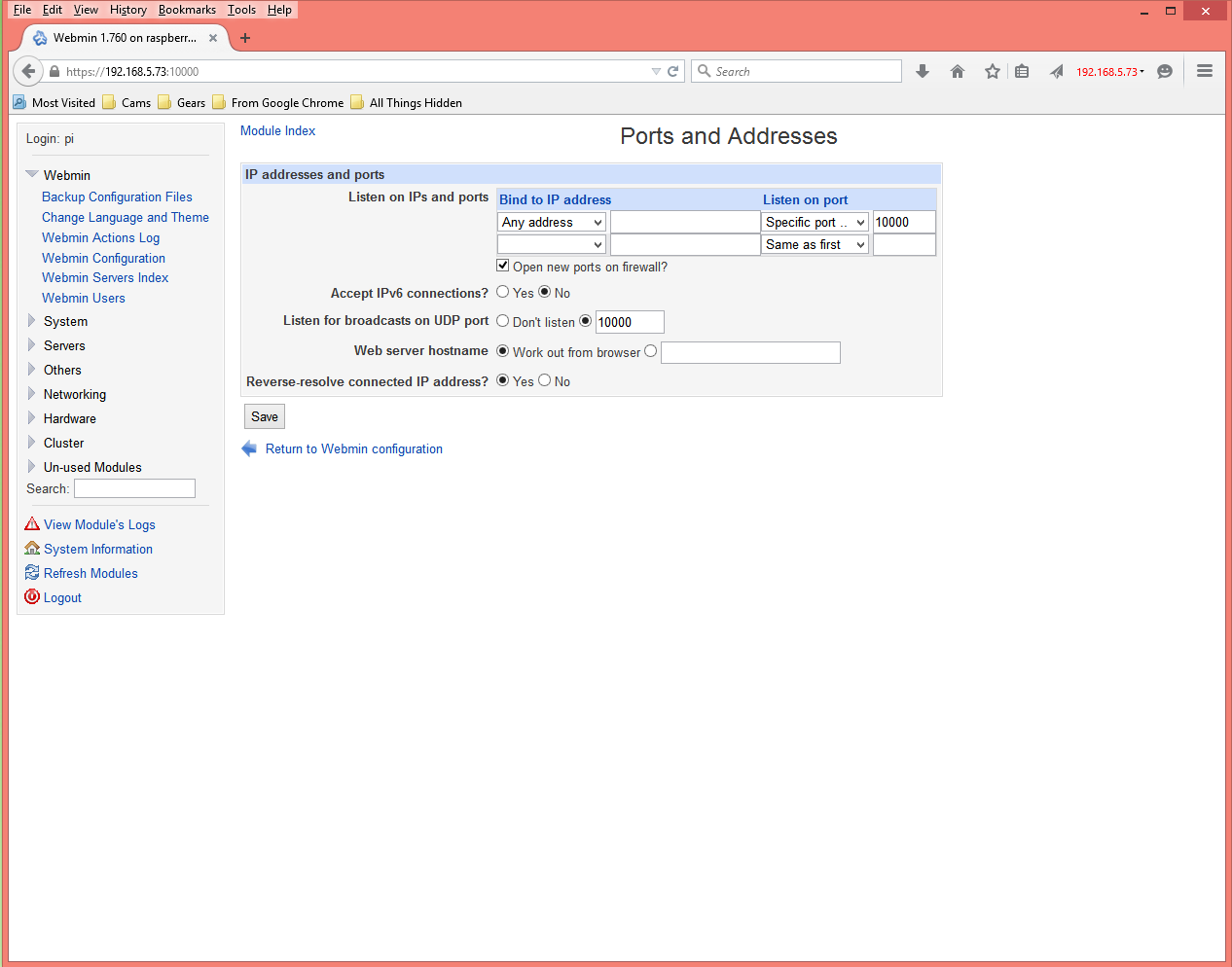
Task: Go to Home page icon
Action: click(x=958, y=71)
